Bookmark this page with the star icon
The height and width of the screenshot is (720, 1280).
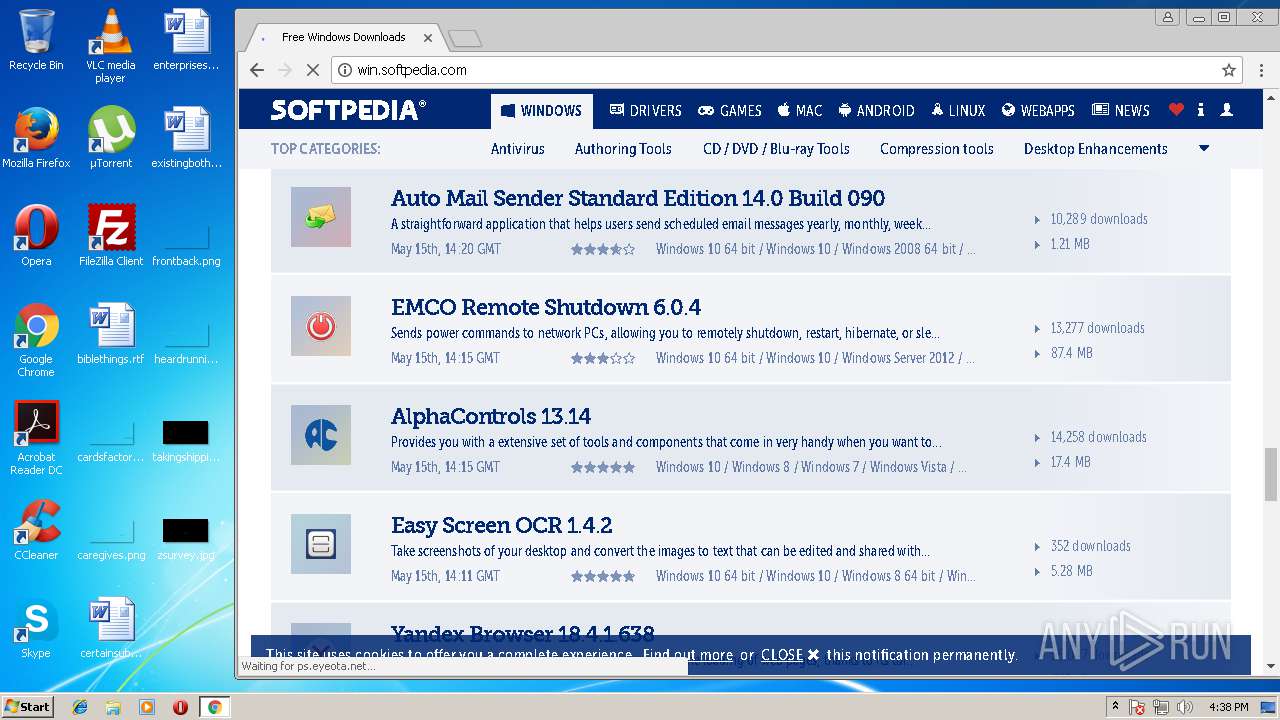[x=1229, y=70]
